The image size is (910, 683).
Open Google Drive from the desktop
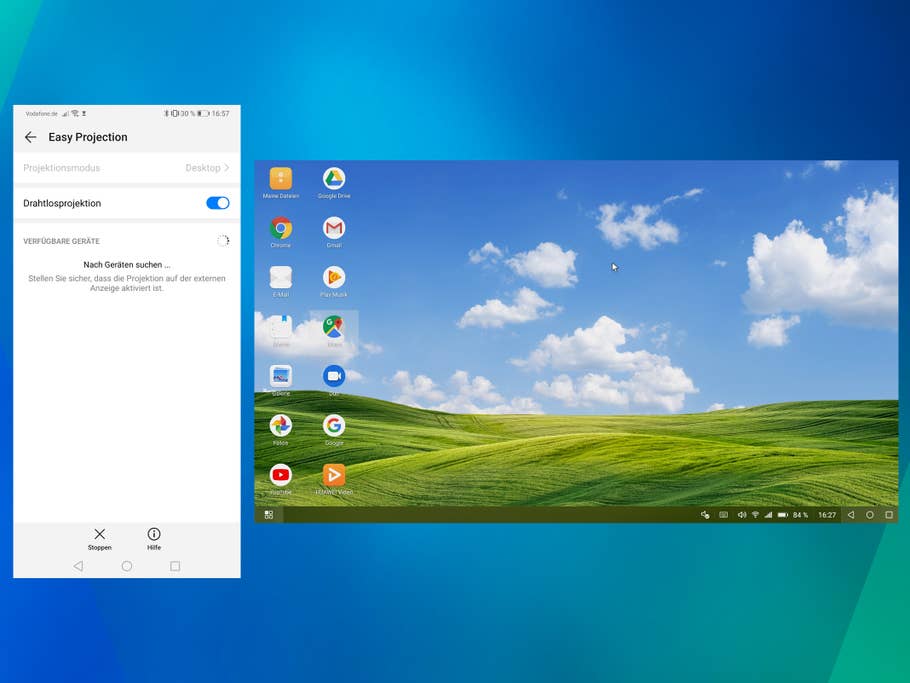pos(334,179)
